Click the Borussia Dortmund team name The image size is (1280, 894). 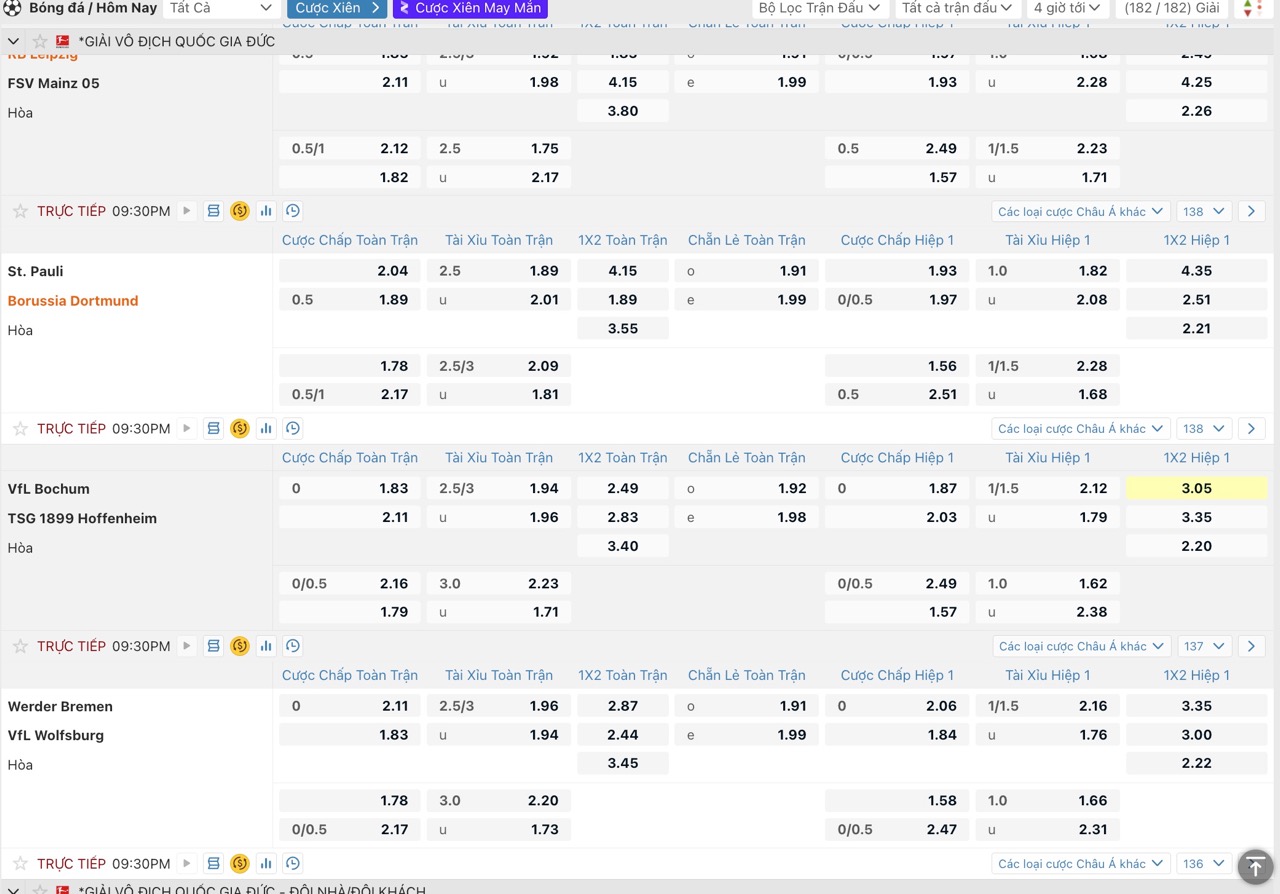pyautogui.click(x=73, y=301)
